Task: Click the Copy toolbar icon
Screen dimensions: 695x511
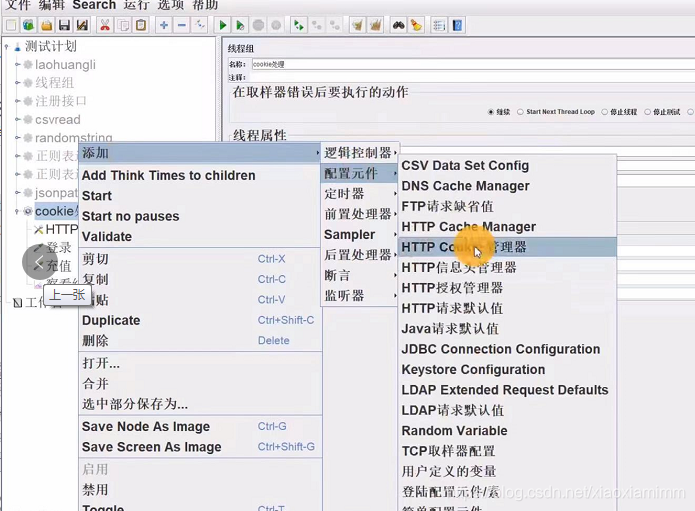Action: coord(123,25)
